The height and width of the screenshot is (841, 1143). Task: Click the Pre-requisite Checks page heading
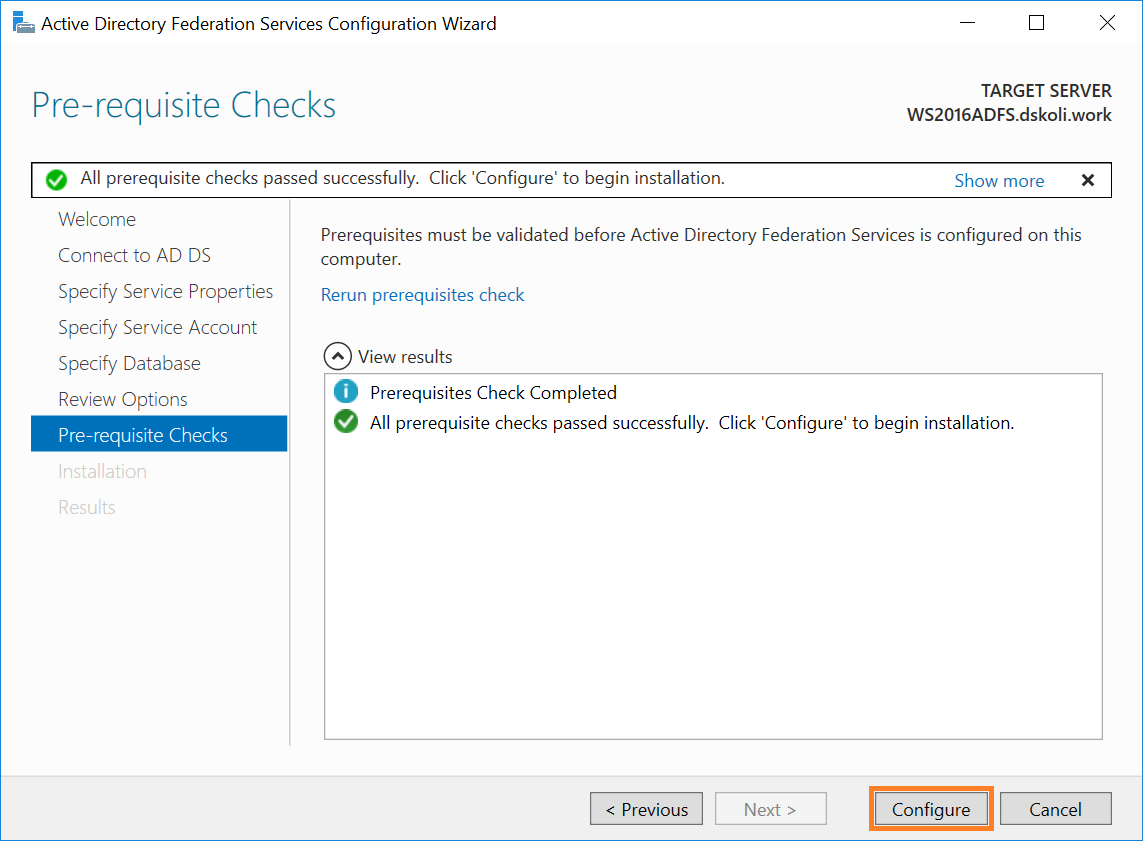184,105
